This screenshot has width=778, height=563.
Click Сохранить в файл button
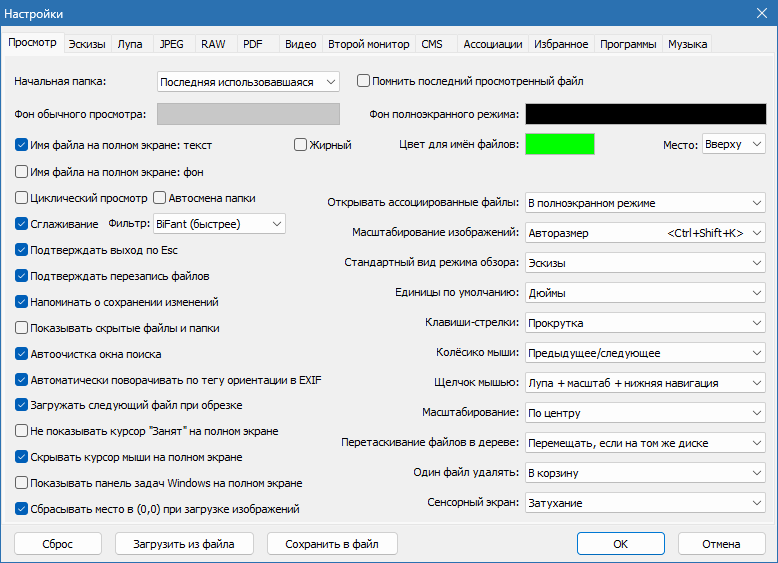332,544
